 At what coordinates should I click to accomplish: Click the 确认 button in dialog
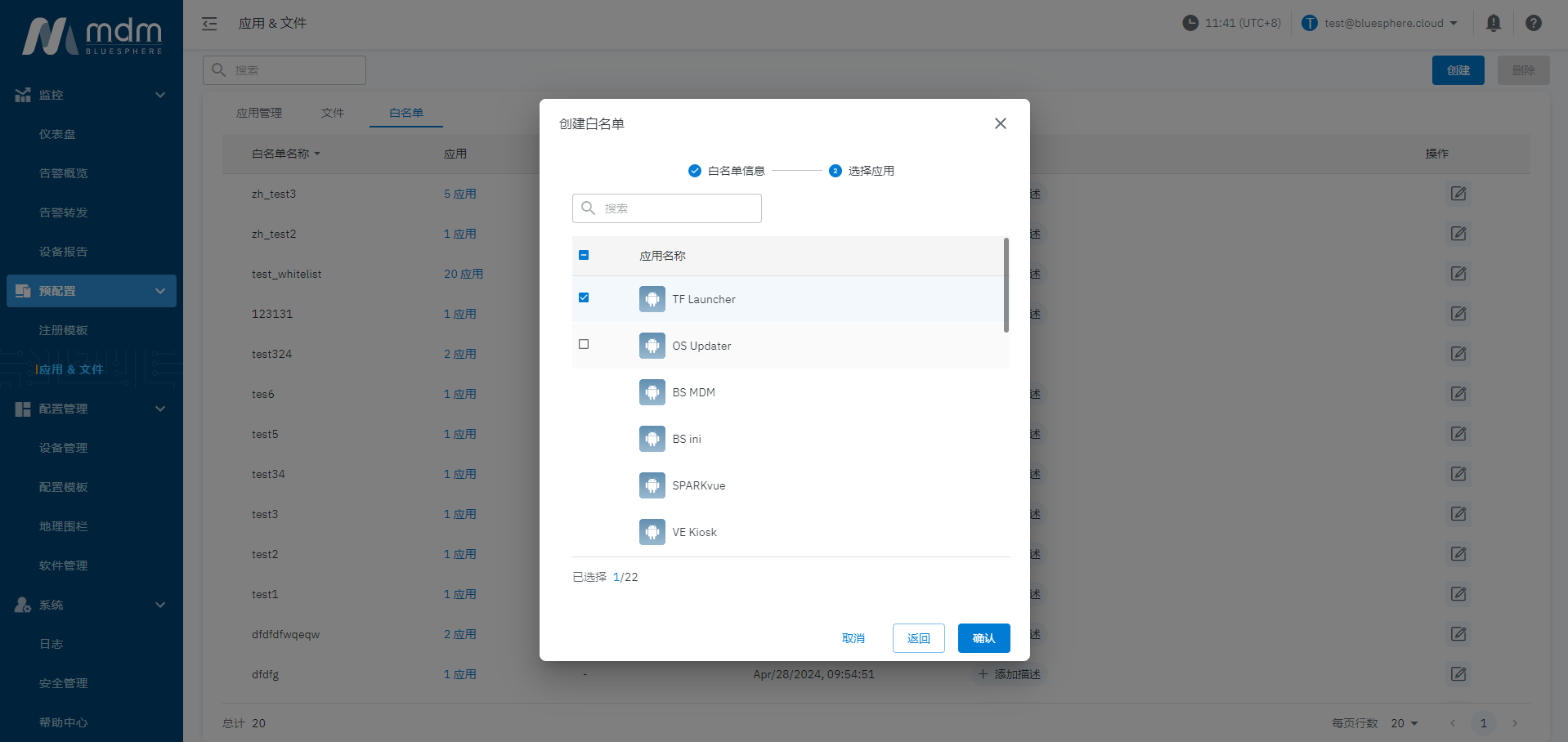coord(983,638)
